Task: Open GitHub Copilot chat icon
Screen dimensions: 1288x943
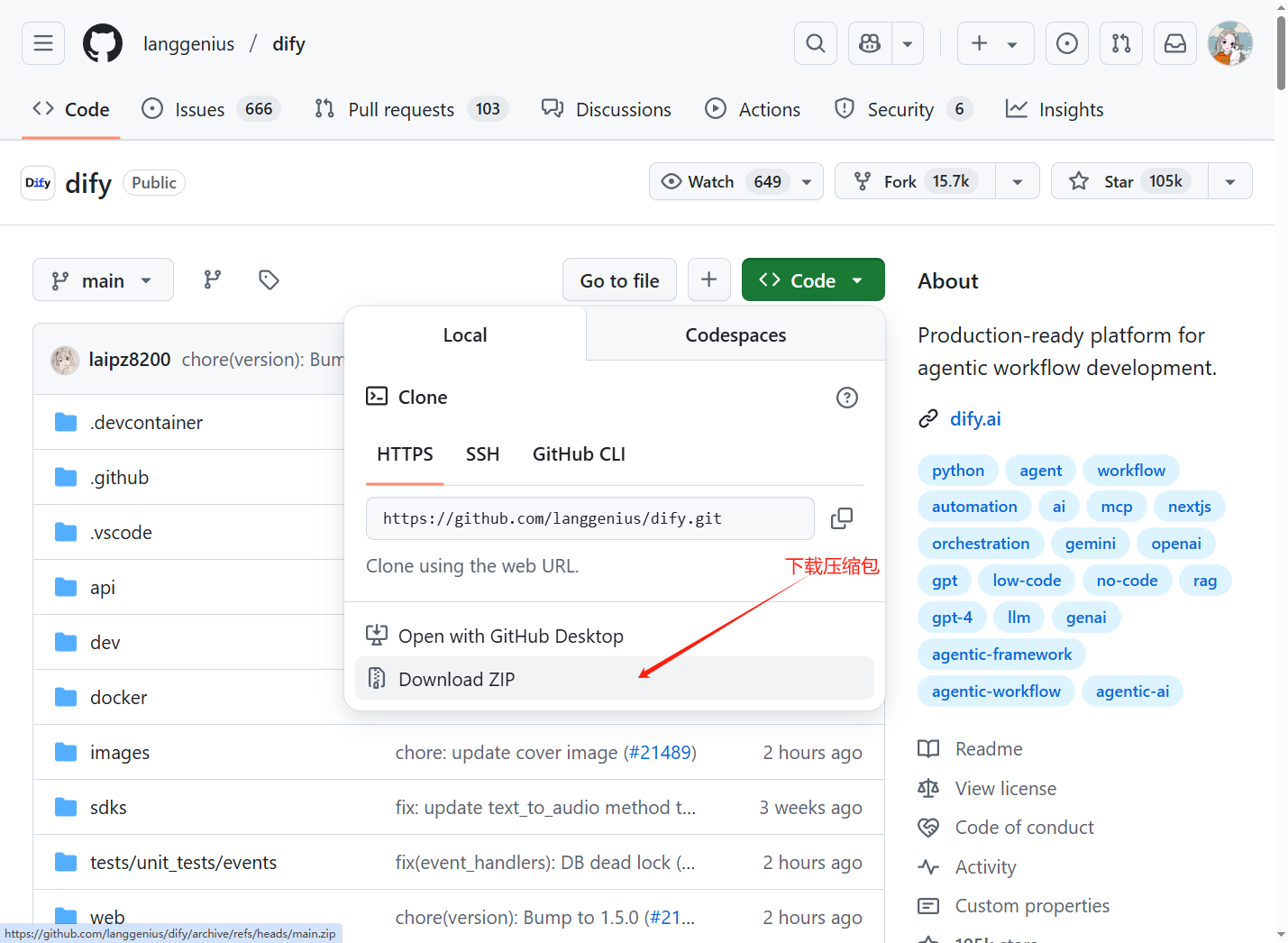Action: tap(870, 43)
